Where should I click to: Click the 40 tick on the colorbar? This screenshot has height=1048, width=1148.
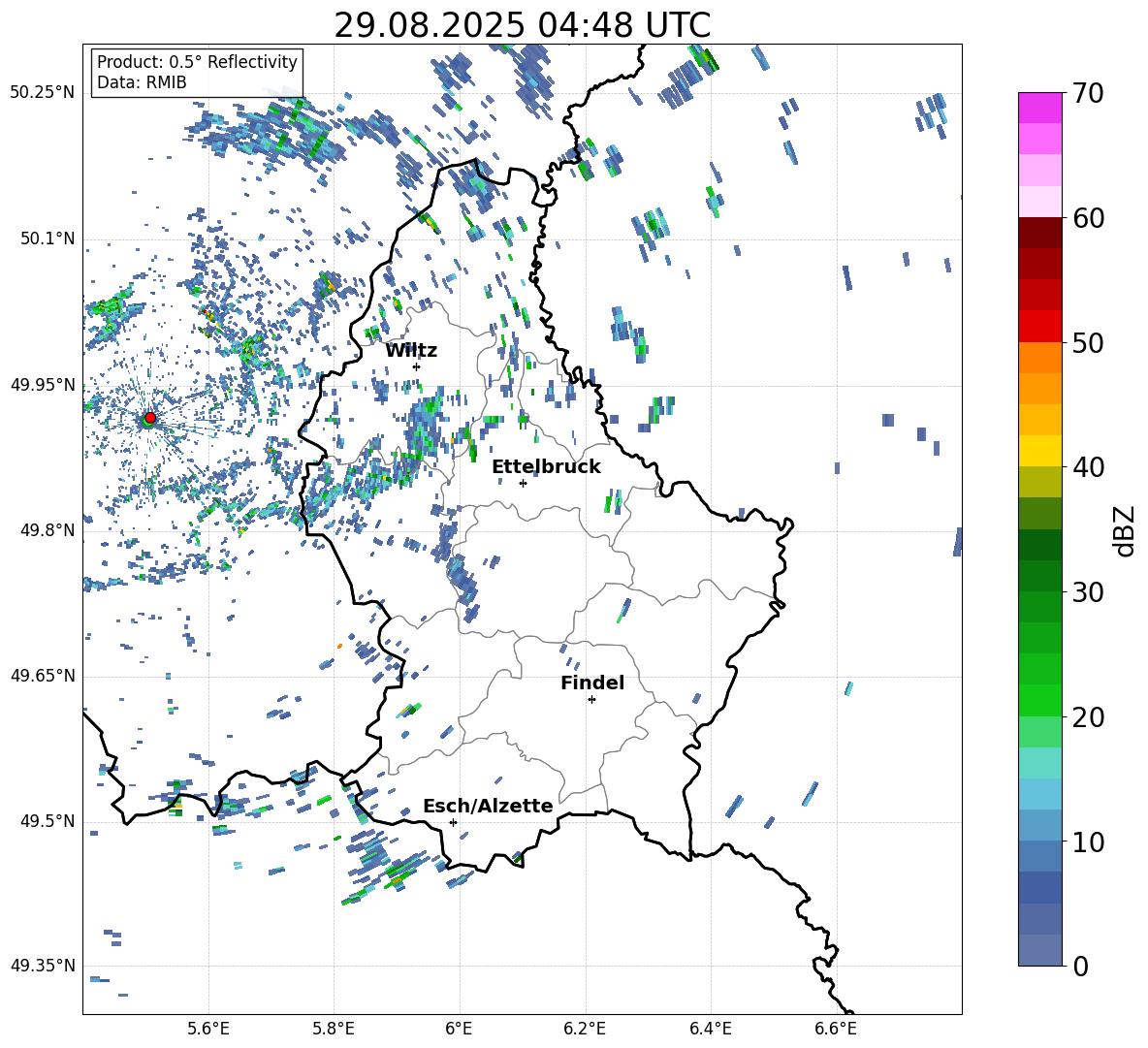(1087, 467)
